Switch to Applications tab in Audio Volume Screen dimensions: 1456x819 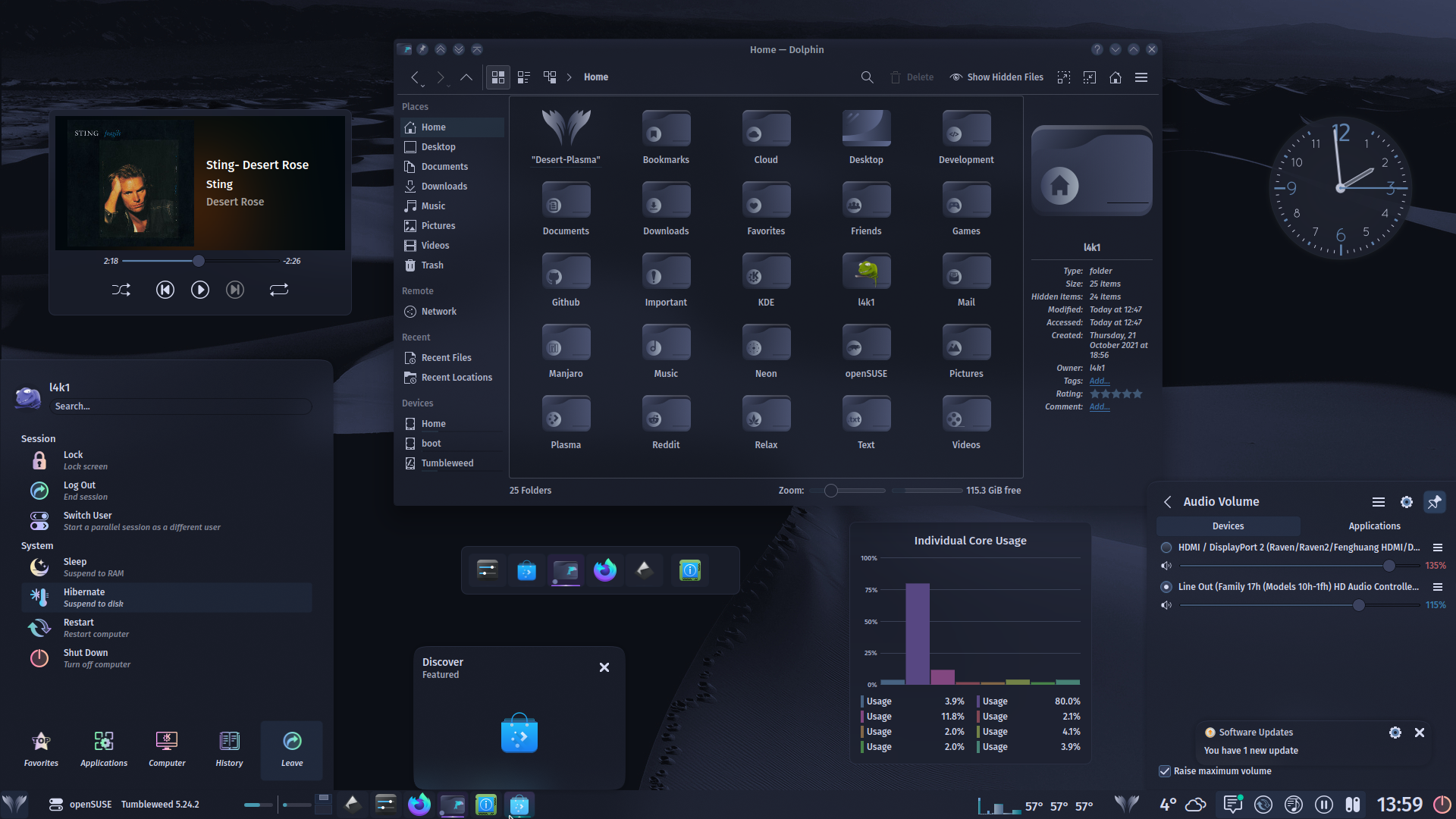pyautogui.click(x=1374, y=526)
